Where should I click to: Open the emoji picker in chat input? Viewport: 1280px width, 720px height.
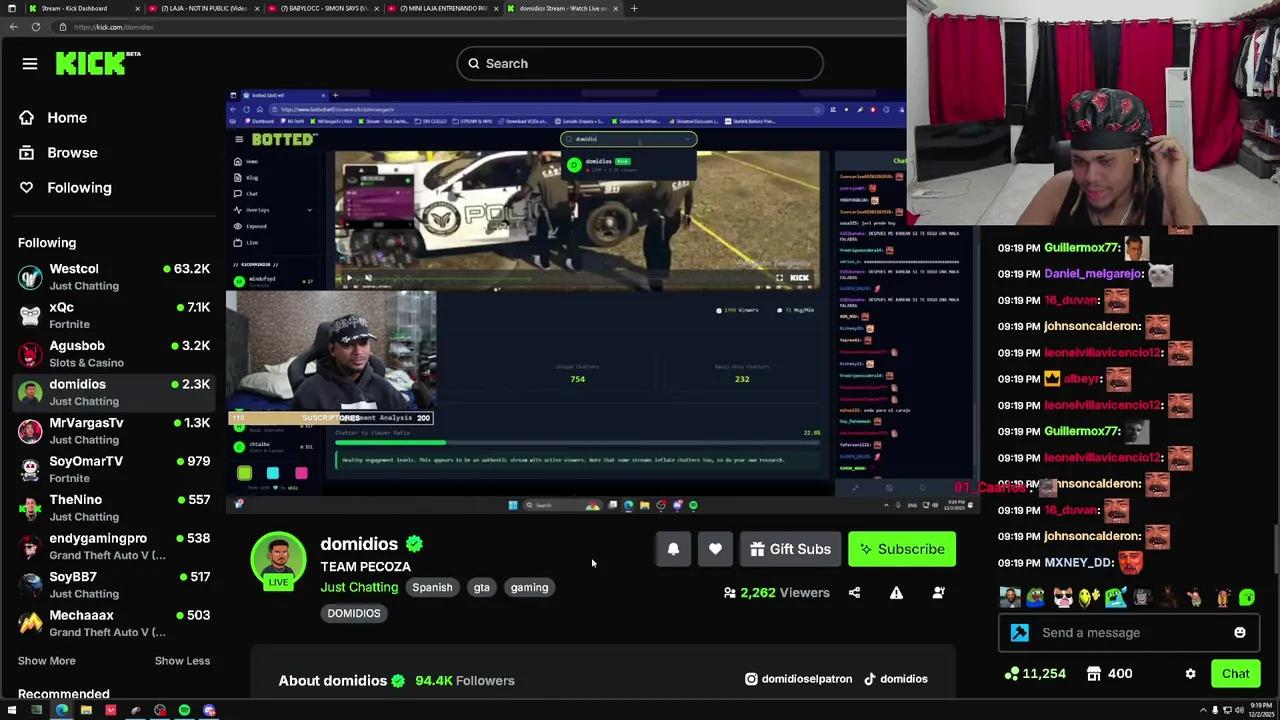[1240, 632]
